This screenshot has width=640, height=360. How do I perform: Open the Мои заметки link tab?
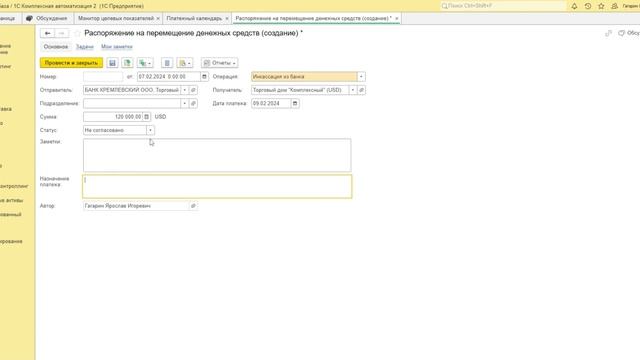(117, 47)
